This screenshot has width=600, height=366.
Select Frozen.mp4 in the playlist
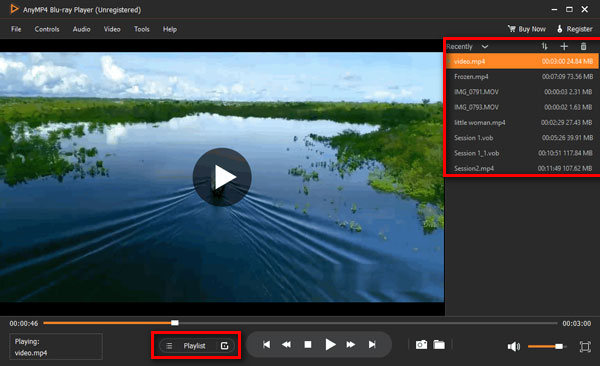(522, 77)
